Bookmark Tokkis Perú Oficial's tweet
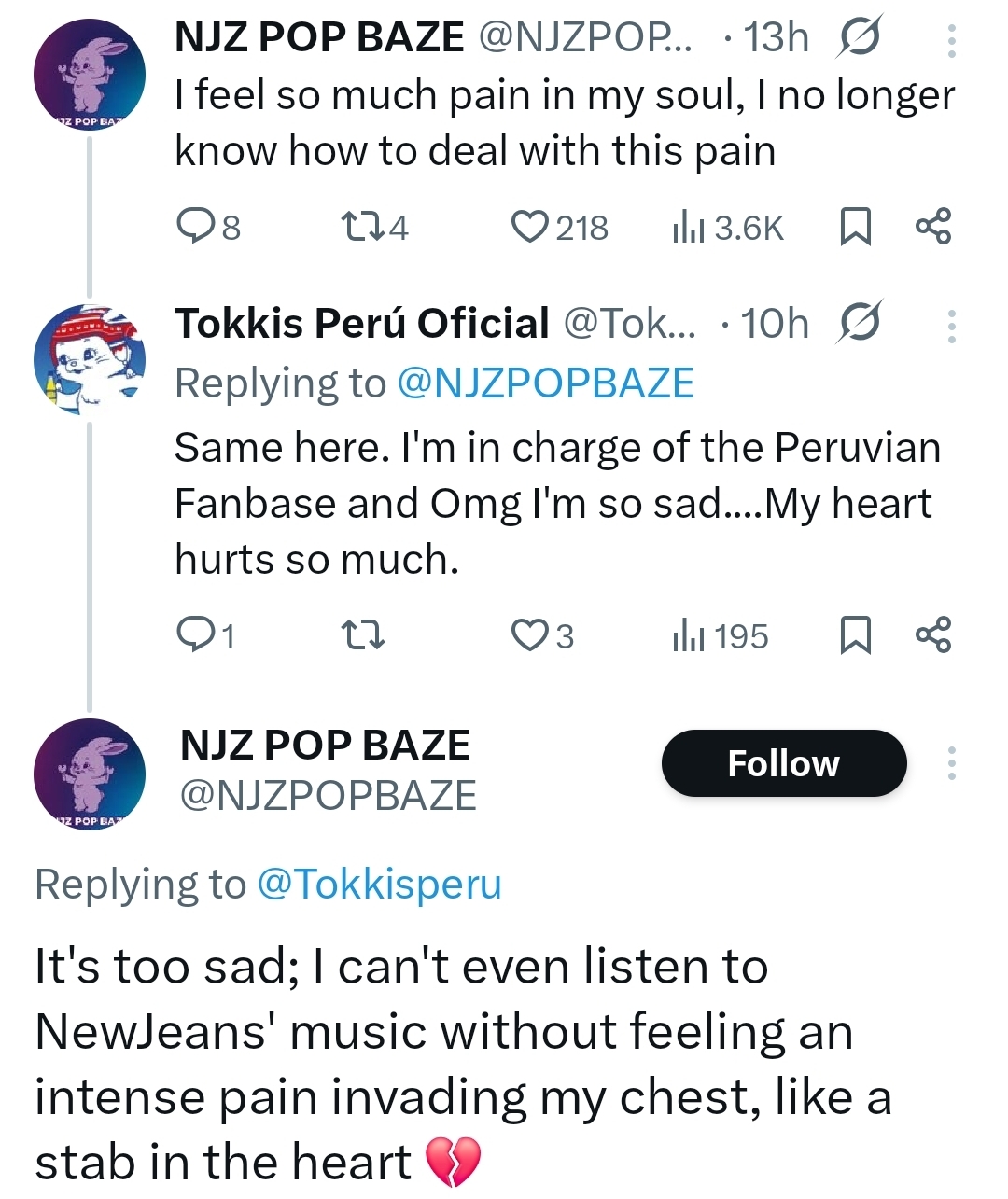Image resolution: width=1008 pixels, height=1199 pixels. 856,635
